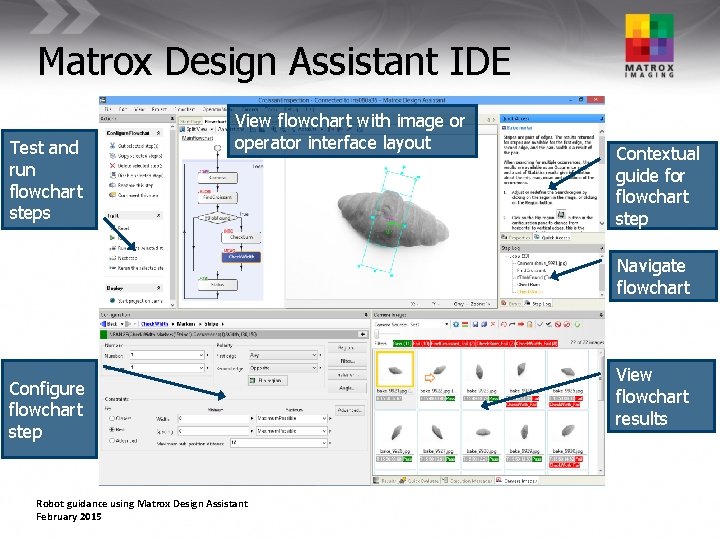Click the red-yellow flag icon beside the gear
The width and height of the screenshot is (720, 540).
[465, 324]
